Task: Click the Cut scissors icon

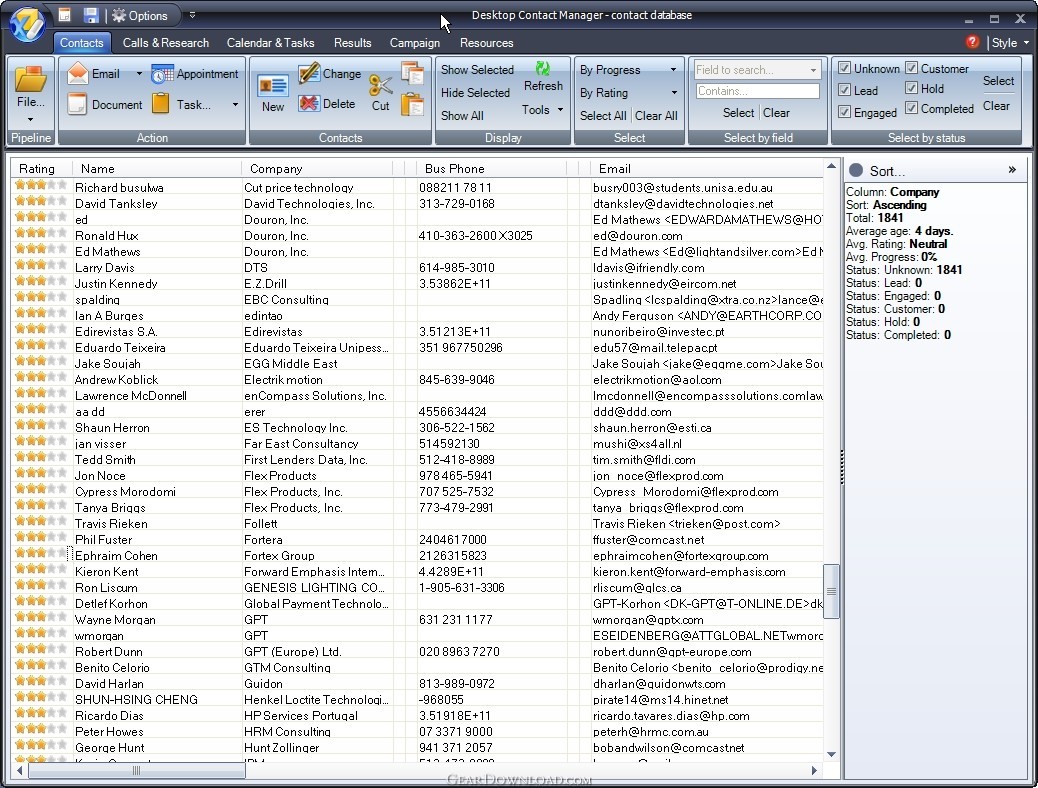Action: 380,86
